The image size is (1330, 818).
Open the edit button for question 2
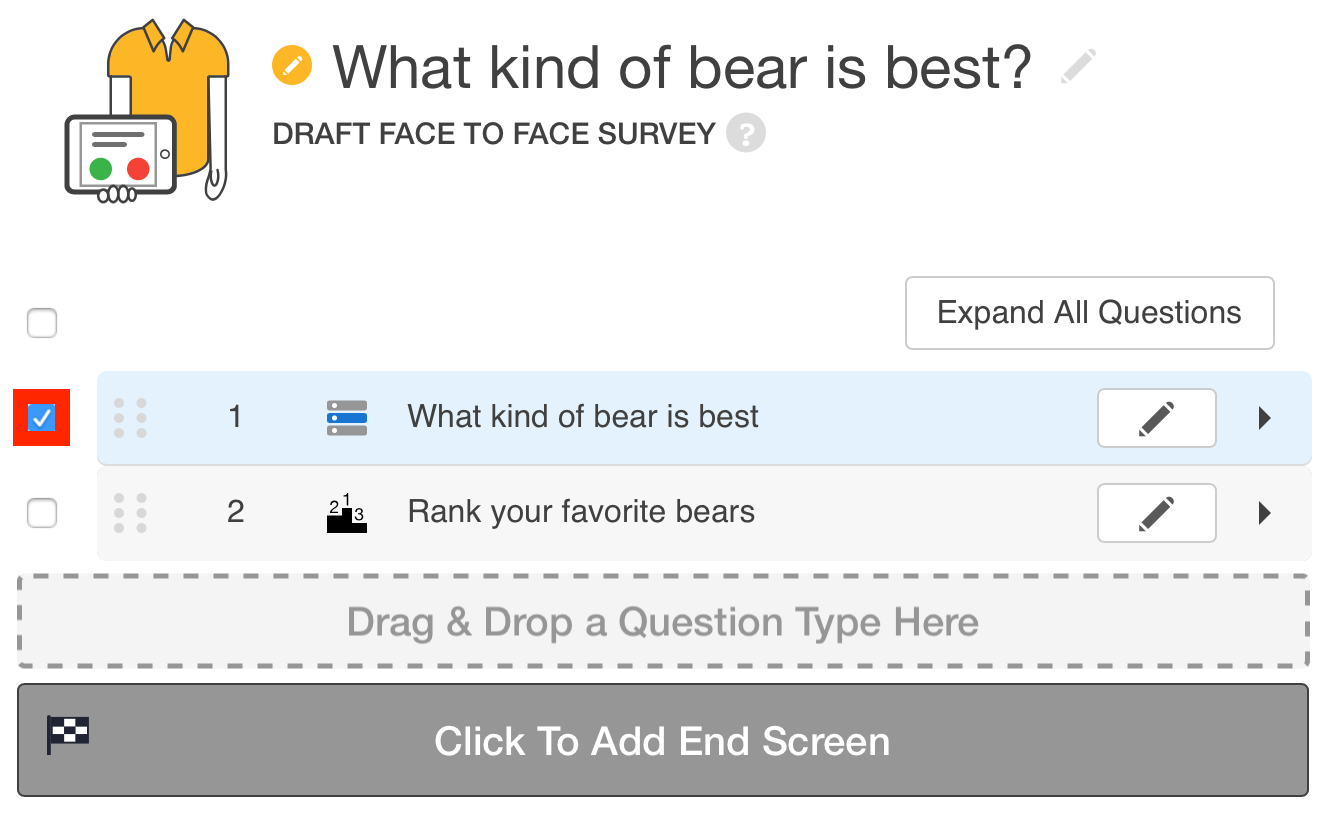point(1157,513)
